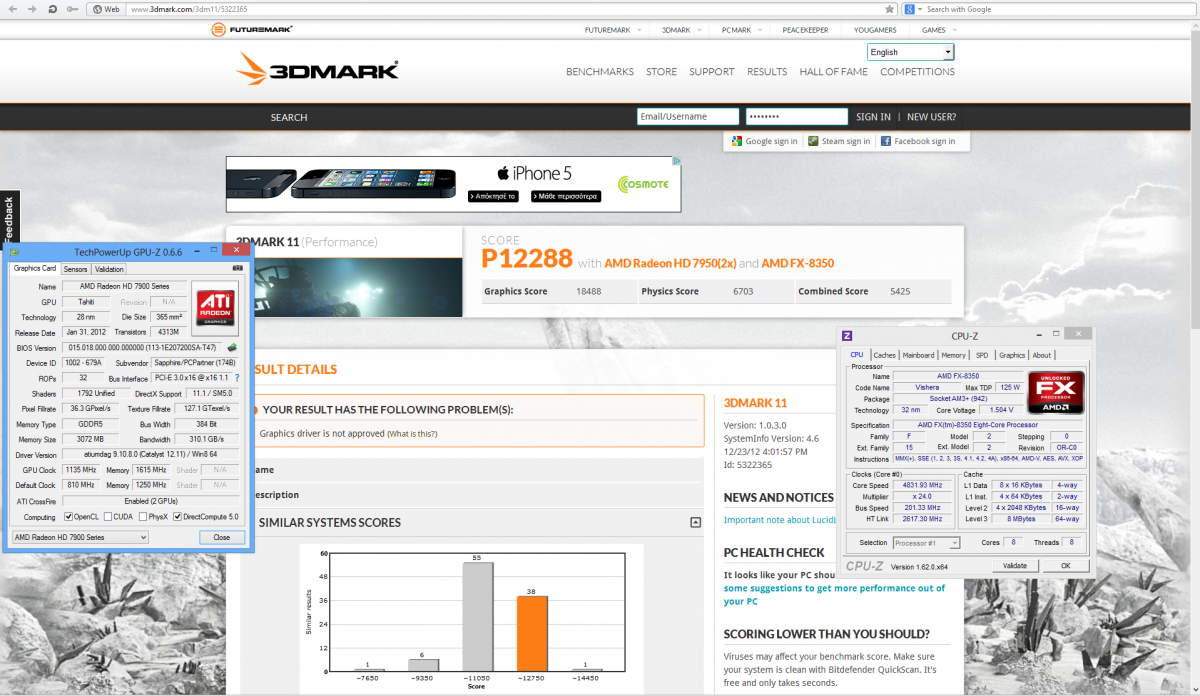Open About tab in CPU-Z
The height and width of the screenshot is (696, 1200).
click(x=1042, y=355)
